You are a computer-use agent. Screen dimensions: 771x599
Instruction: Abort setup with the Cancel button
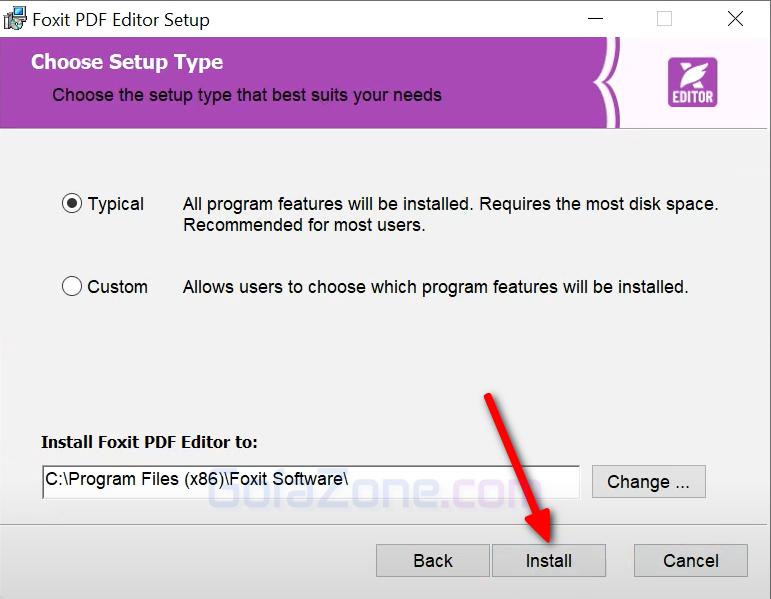click(x=691, y=561)
